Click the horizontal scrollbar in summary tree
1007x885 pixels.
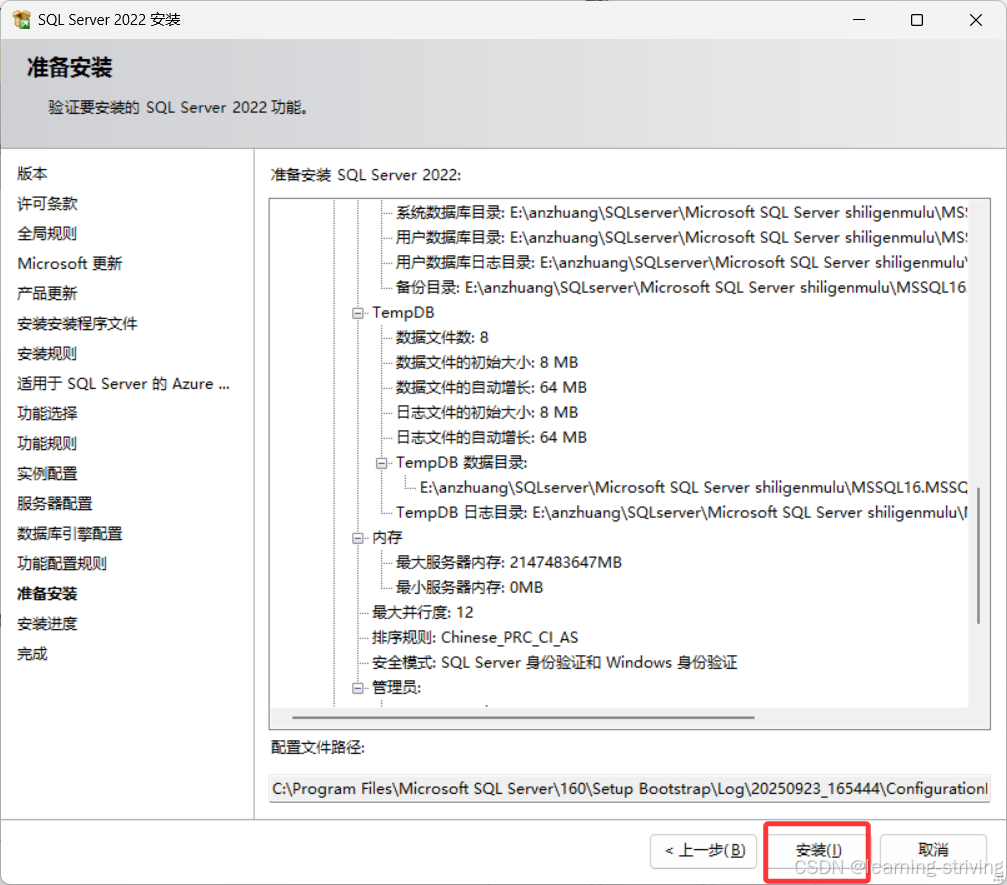tap(523, 717)
